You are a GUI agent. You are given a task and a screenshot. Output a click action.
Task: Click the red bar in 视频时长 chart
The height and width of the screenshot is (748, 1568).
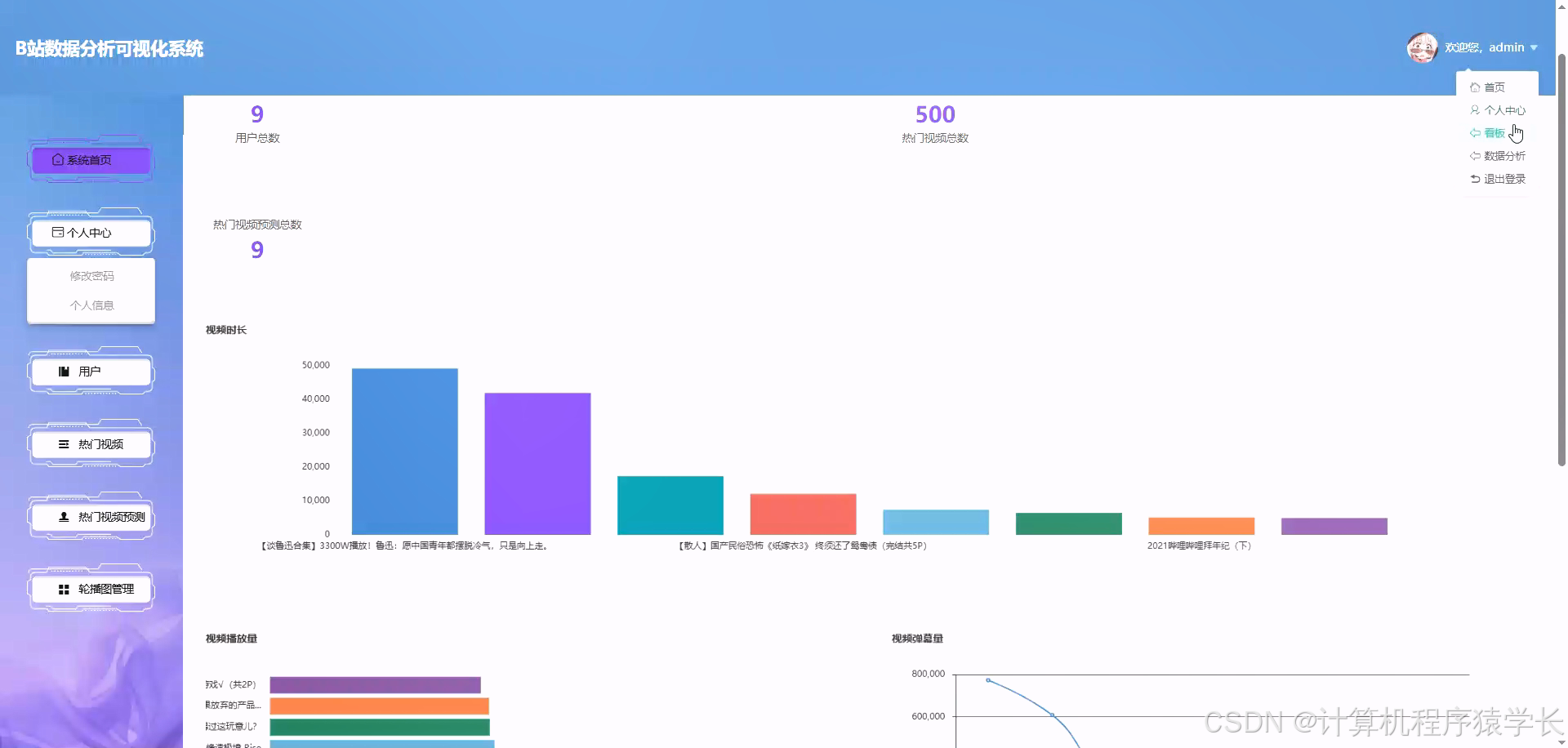click(x=803, y=514)
